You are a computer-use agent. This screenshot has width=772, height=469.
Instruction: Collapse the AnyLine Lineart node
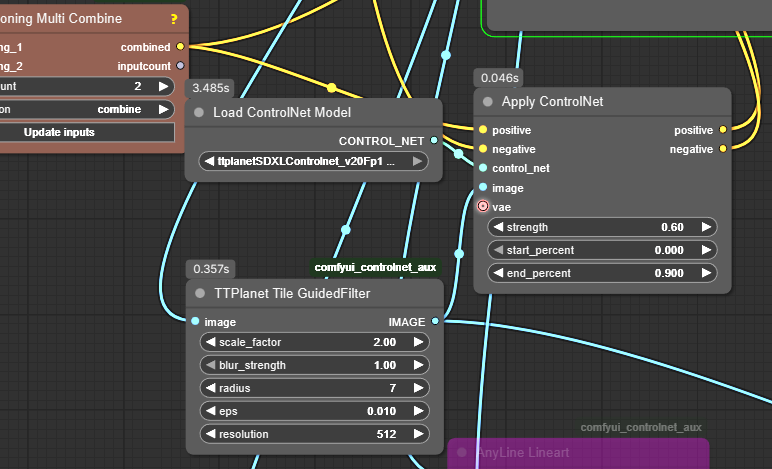pos(462,452)
